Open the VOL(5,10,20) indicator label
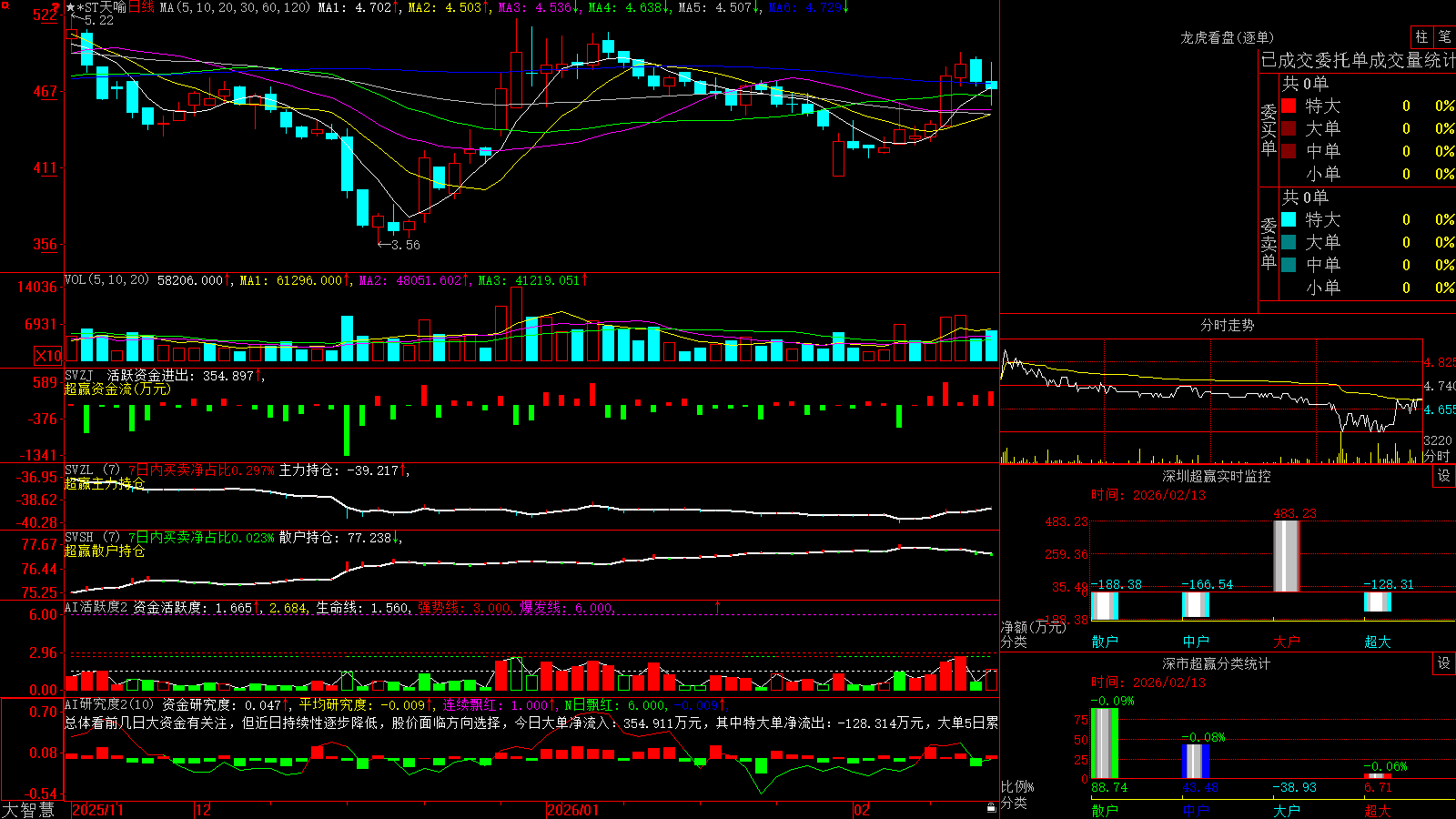Viewport: 1456px width, 819px height. (107, 280)
